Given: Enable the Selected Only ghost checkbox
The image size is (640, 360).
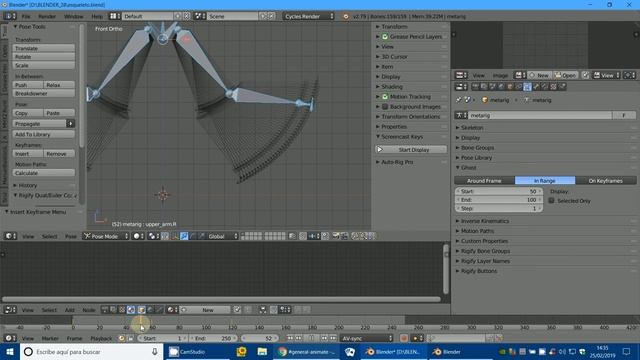Looking at the screenshot, I should (x=551, y=200).
